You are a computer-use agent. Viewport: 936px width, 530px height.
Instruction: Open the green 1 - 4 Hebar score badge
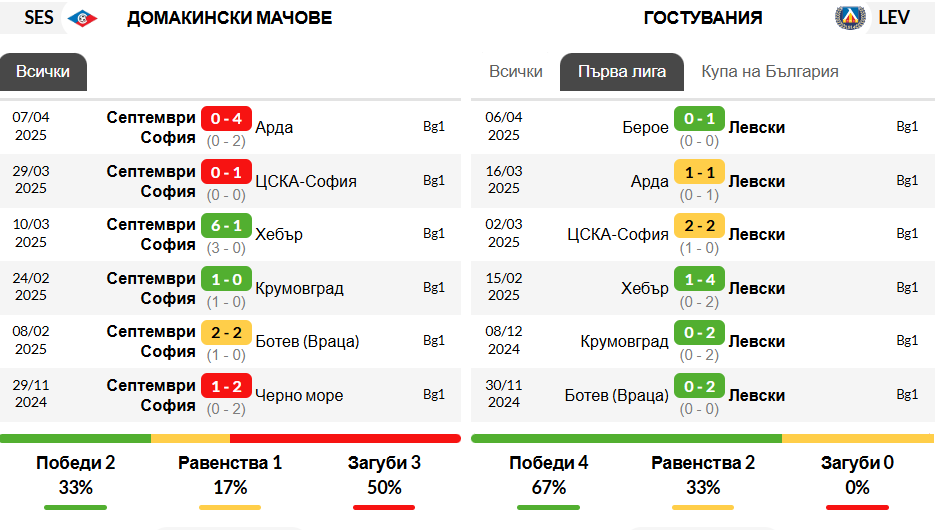click(699, 279)
